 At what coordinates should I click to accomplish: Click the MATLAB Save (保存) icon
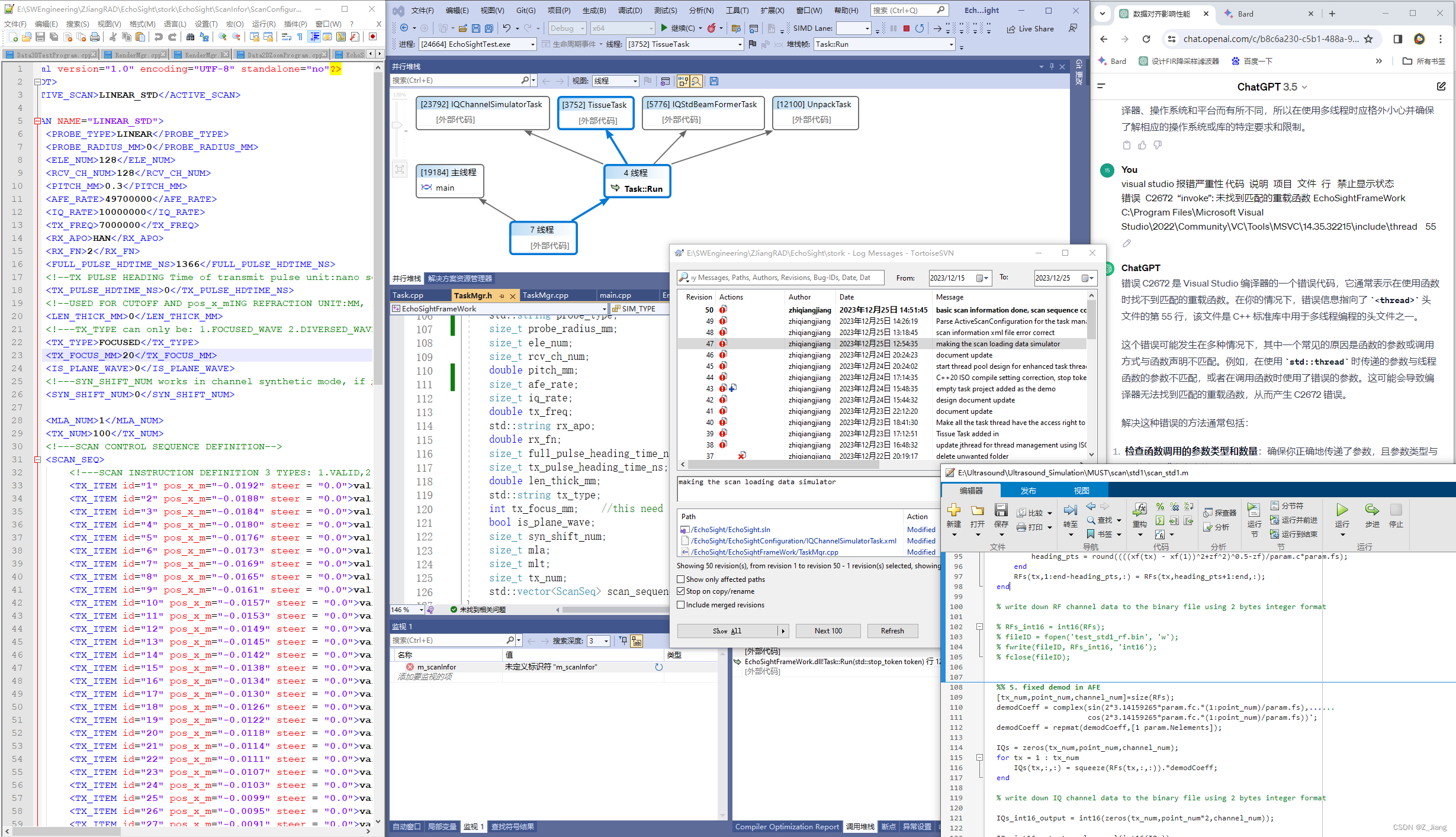click(x=1001, y=511)
